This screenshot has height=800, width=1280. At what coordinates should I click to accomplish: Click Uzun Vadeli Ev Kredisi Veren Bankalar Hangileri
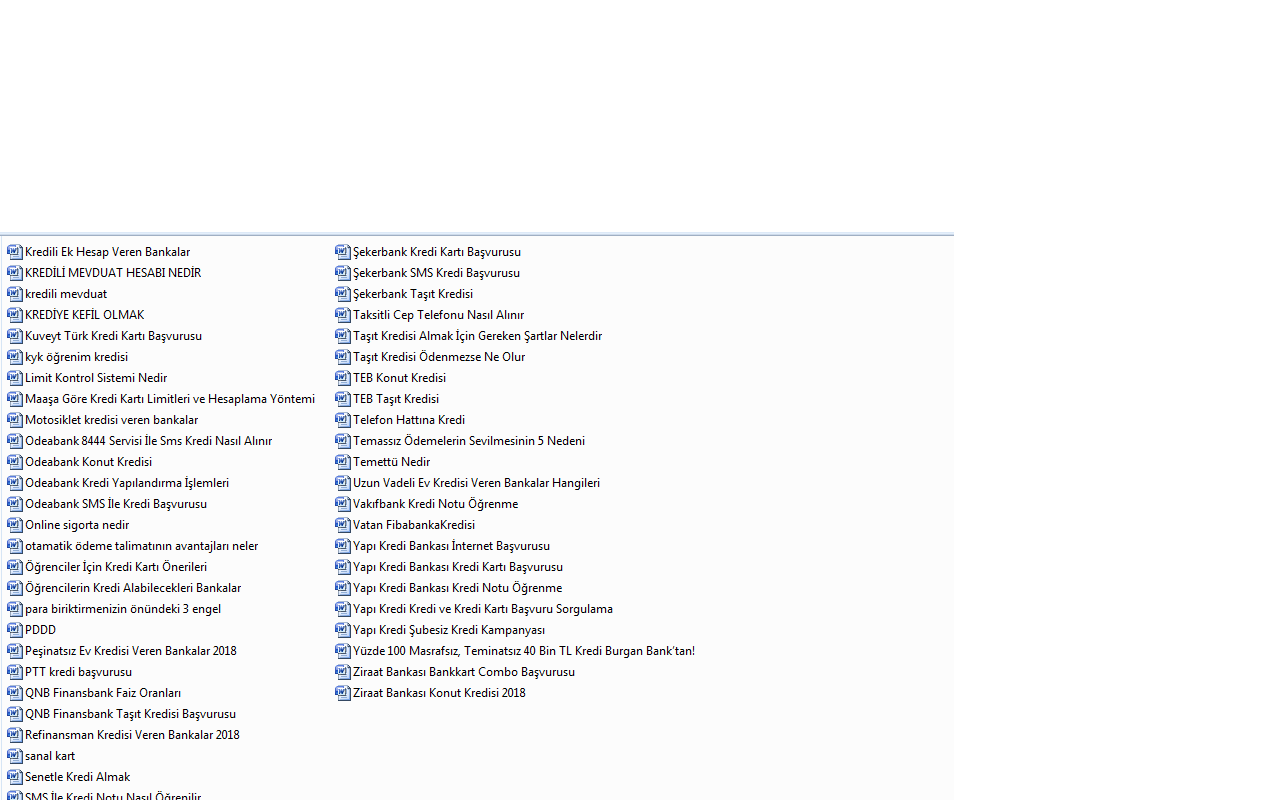point(476,483)
